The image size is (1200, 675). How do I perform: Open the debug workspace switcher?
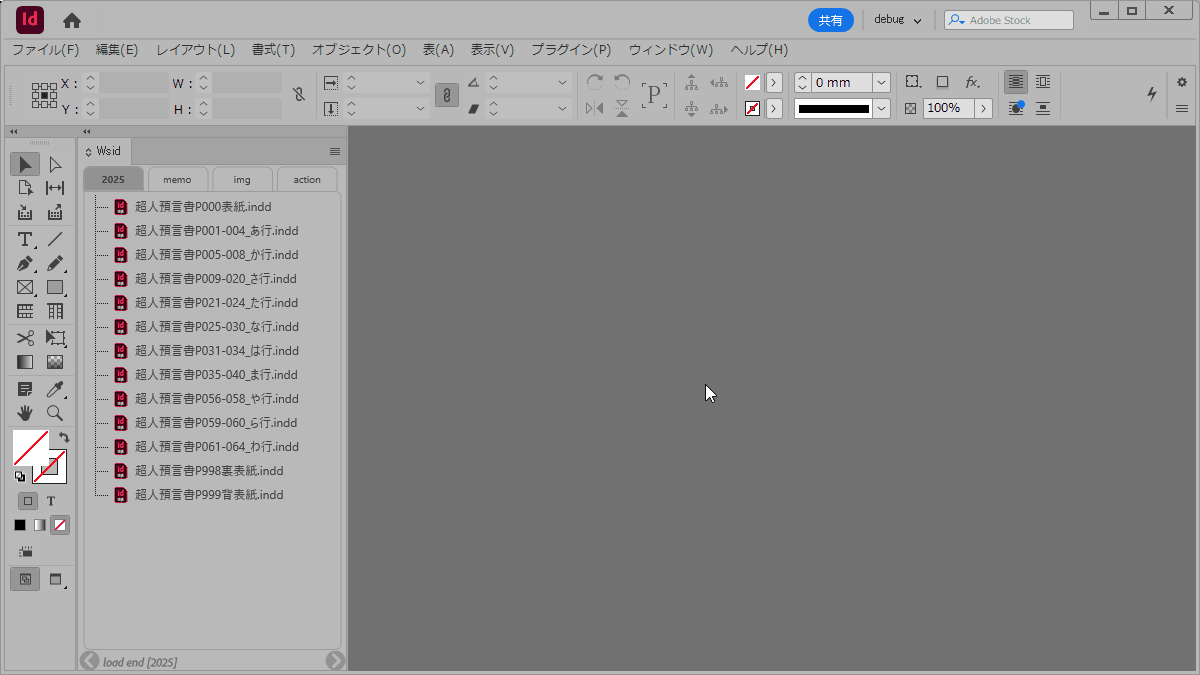coord(897,20)
